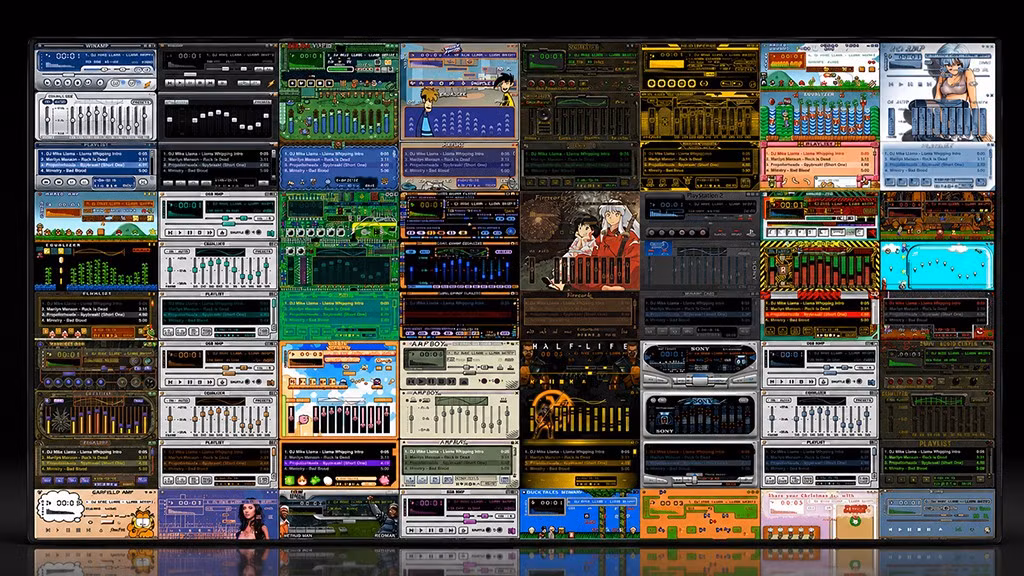
Task: Click Eject in the Arpboy beige skin
Action: 464,381
